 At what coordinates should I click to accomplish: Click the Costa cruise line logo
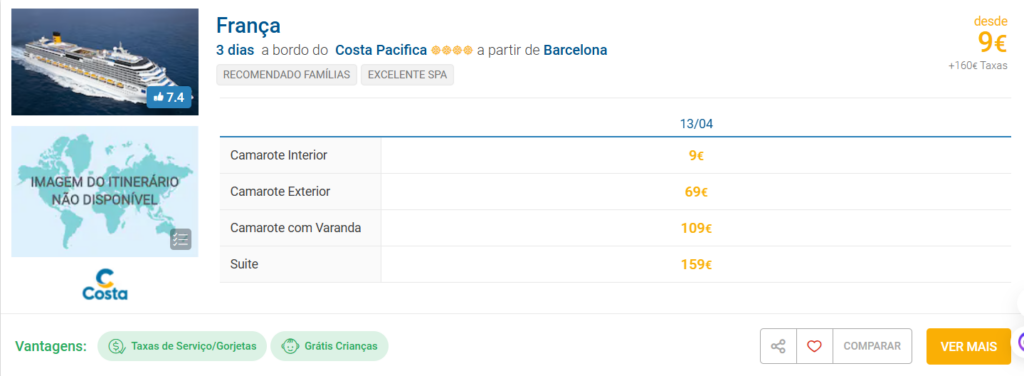[105, 285]
